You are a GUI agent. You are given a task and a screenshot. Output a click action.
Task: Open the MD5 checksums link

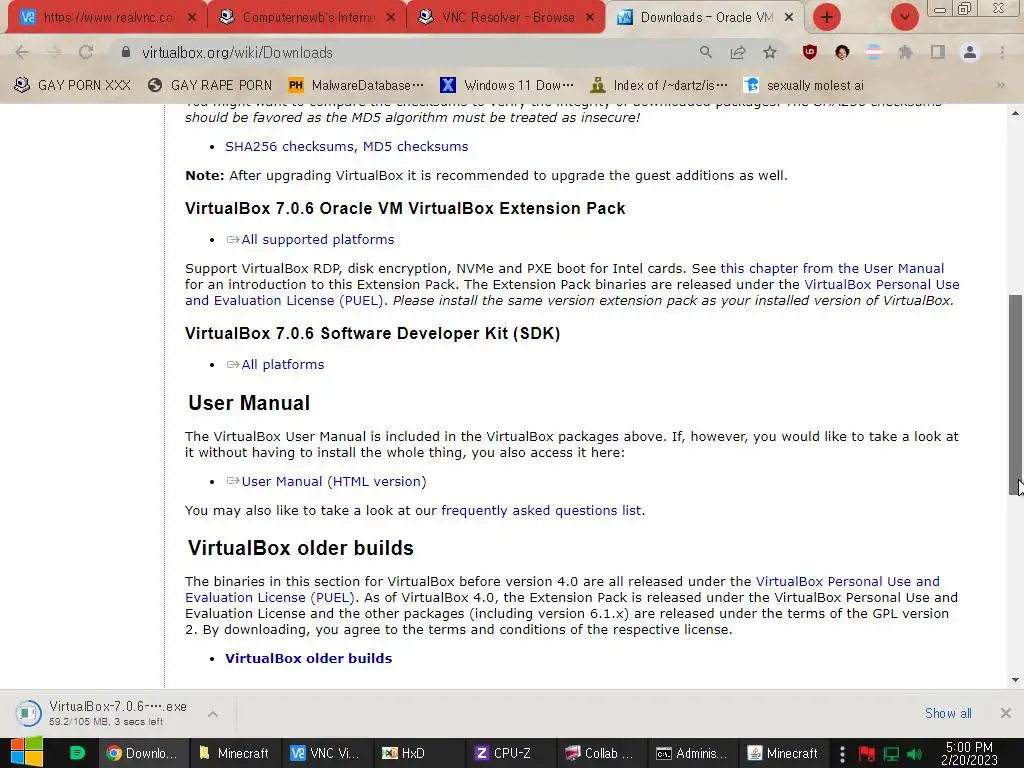pyautogui.click(x=415, y=146)
